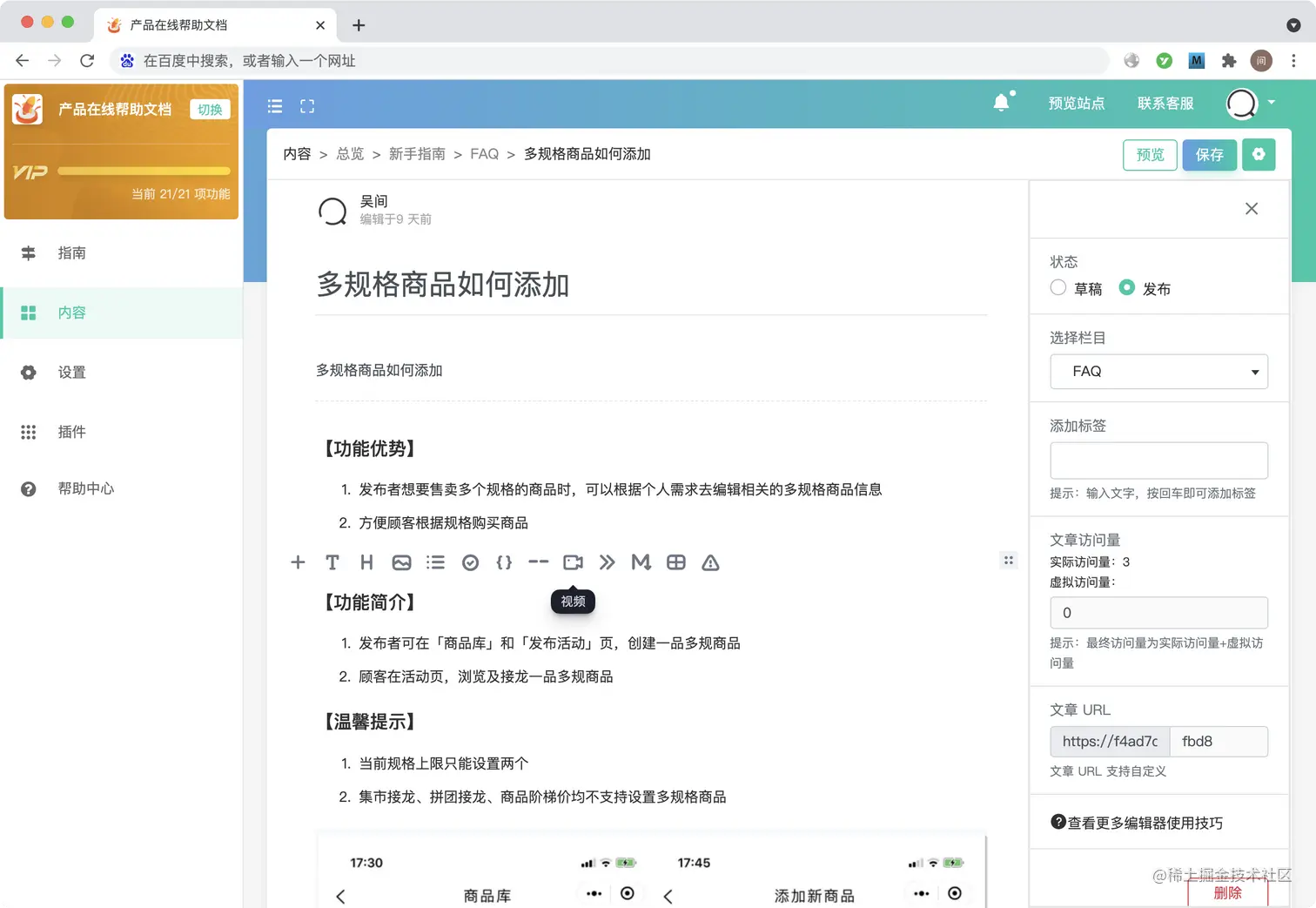Open the settings gear button next to 保存
The image size is (1316, 908).
point(1259,154)
